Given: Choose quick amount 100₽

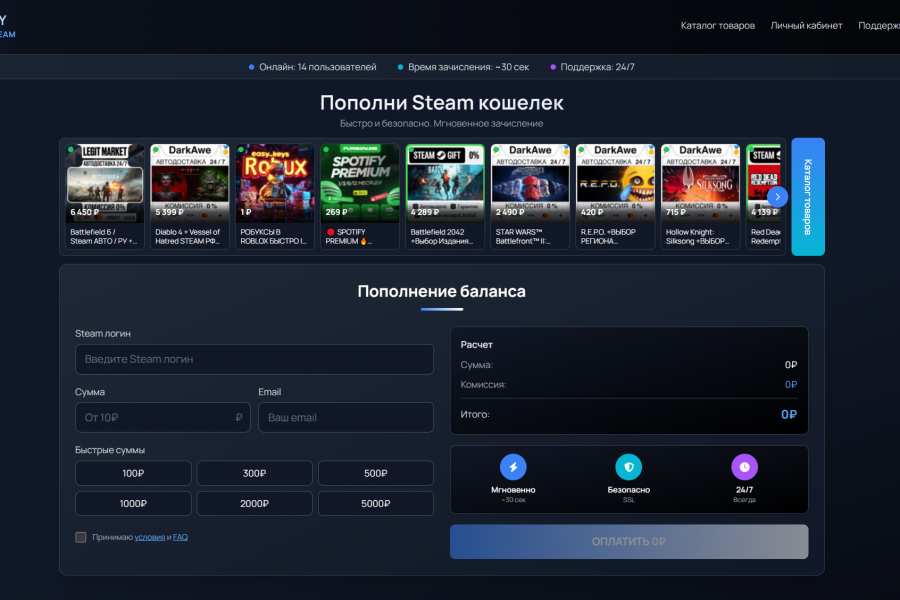Looking at the screenshot, I should pyautogui.click(x=133, y=473).
